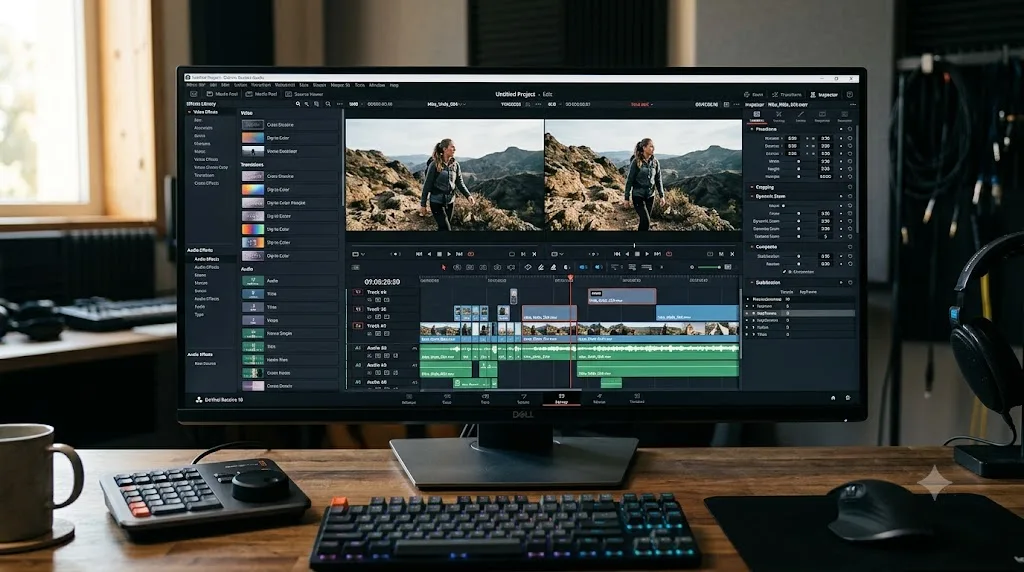The width and height of the screenshot is (1024, 572).
Task: Jump to timeline start in right viewer
Action: click(617, 254)
